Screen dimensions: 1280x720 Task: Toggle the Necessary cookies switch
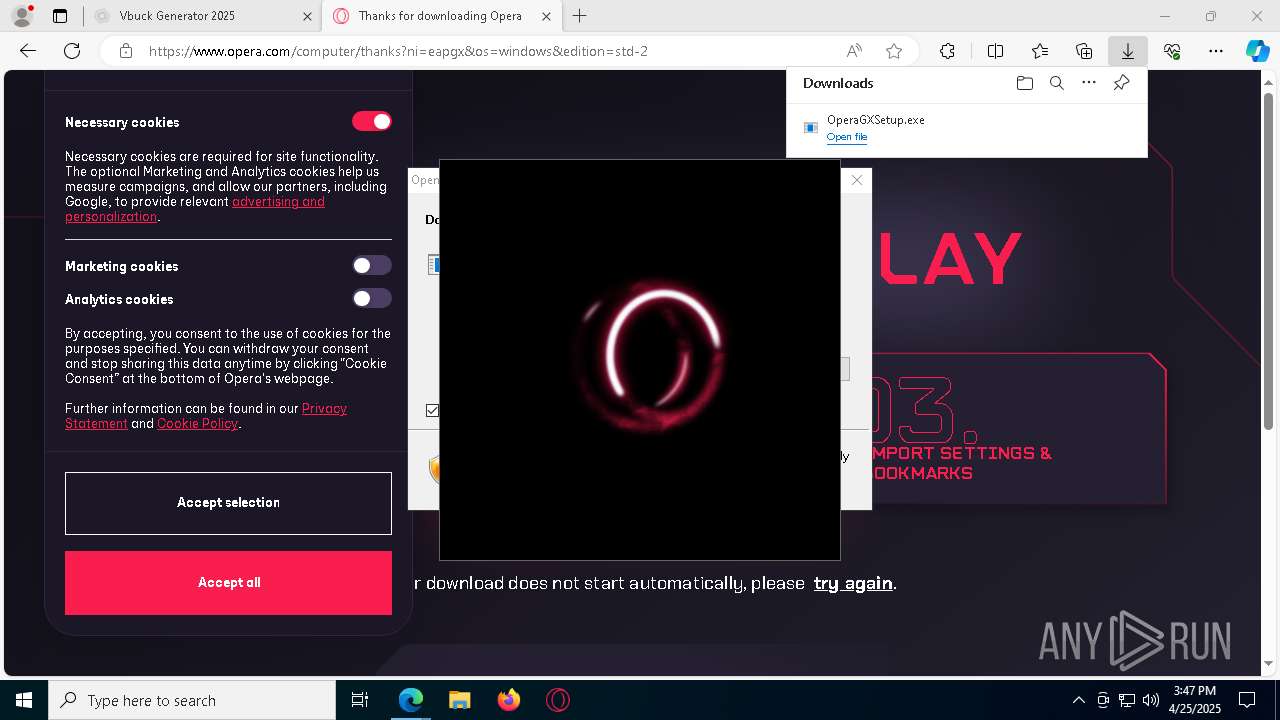[371, 121]
